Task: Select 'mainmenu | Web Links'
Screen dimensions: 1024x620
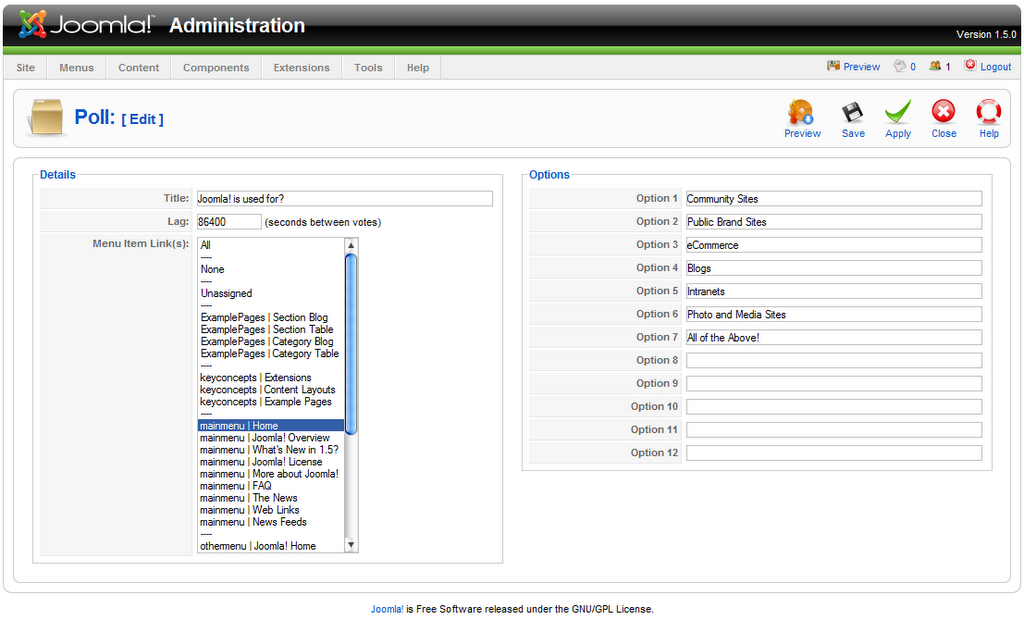Action: [271, 510]
